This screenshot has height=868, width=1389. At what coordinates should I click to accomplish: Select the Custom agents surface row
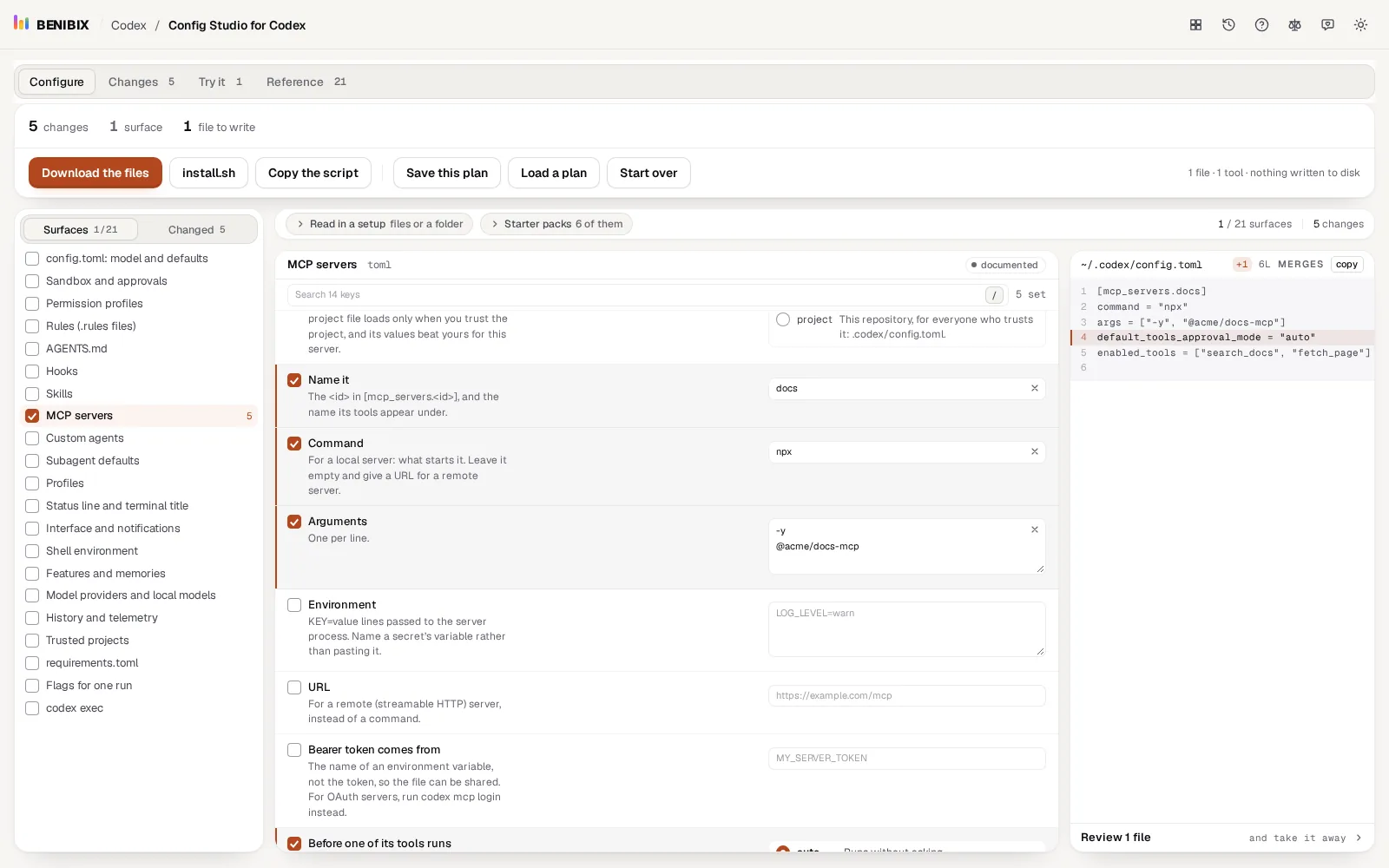(139, 438)
